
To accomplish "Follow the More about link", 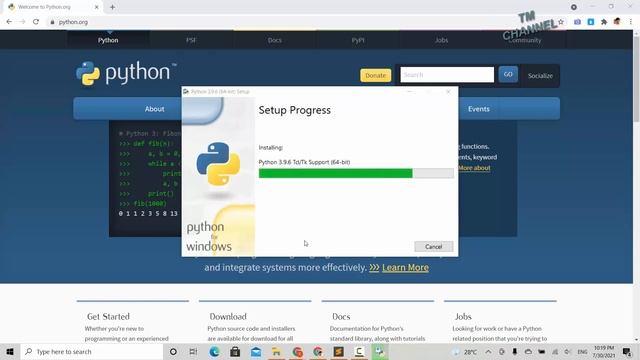I will point(474,168).
